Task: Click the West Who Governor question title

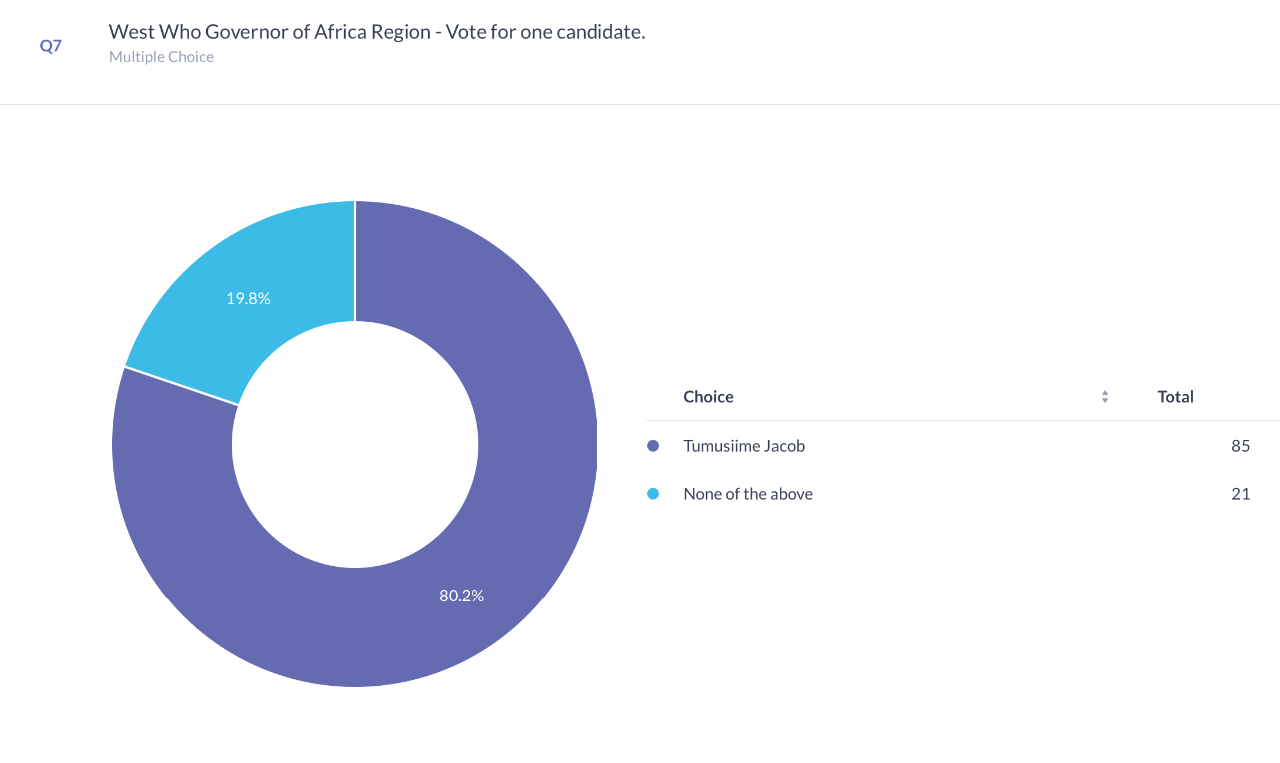Action: (x=377, y=32)
